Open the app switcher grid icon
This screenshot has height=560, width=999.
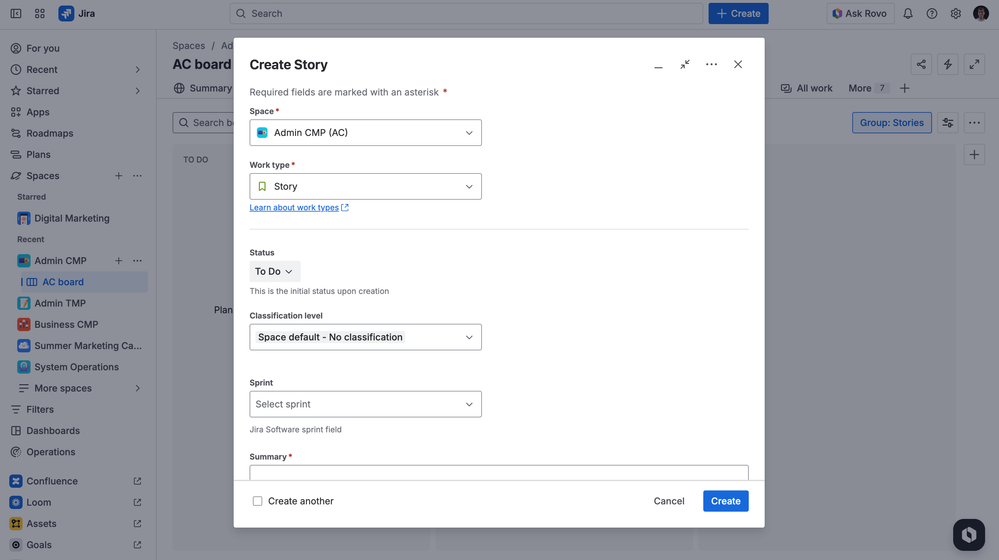click(x=40, y=13)
